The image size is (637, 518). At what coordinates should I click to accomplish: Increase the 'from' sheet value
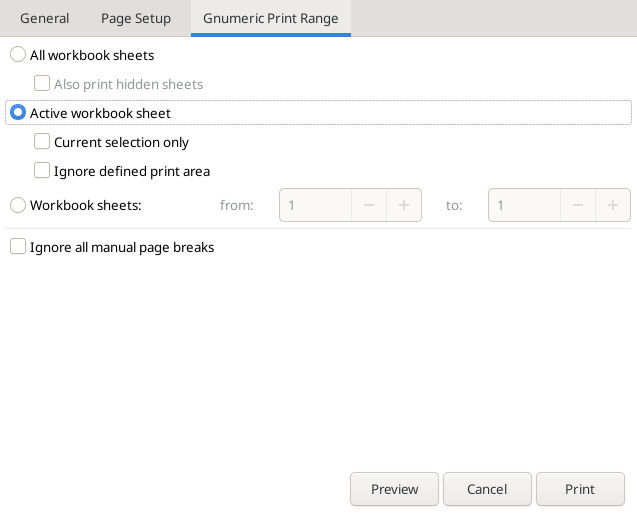404,205
